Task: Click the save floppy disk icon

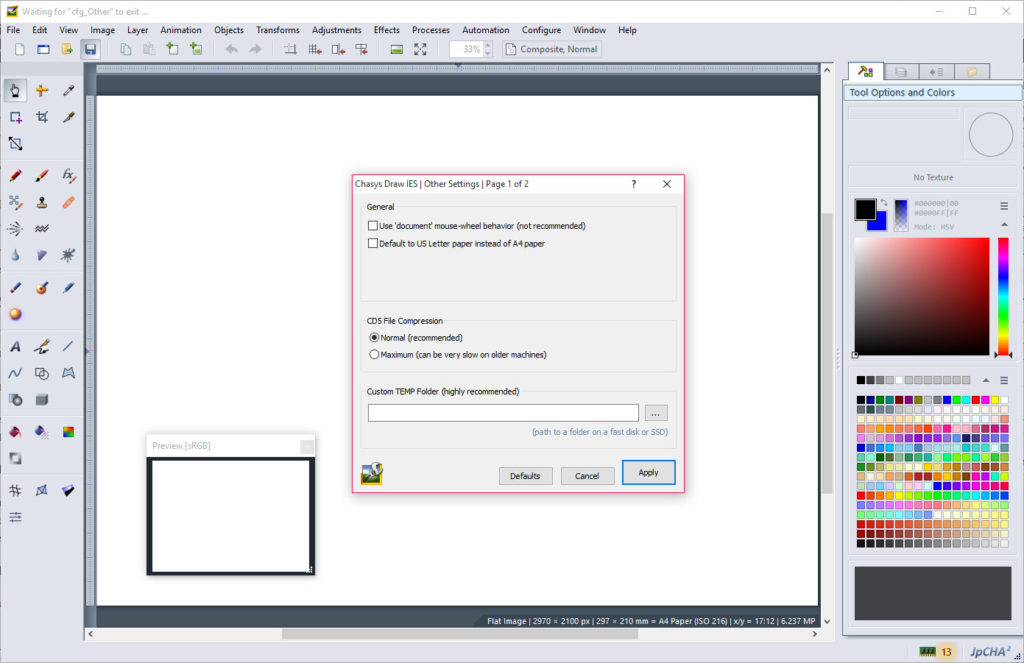Action: click(90, 49)
